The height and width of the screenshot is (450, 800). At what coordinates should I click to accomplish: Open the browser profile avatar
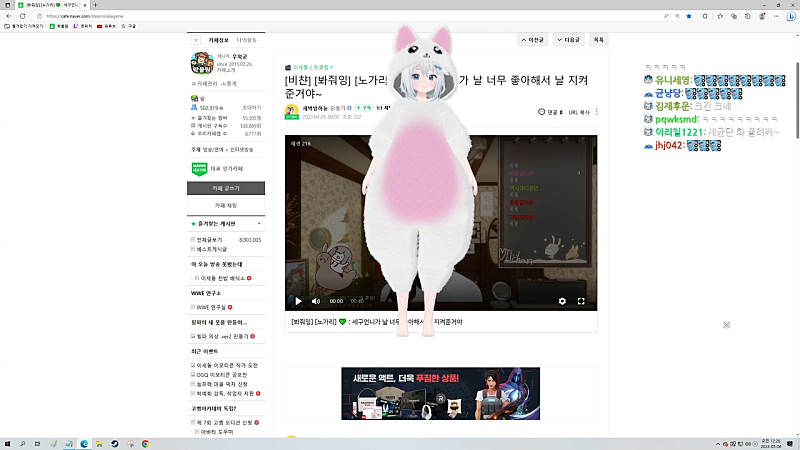(x=762, y=16)
